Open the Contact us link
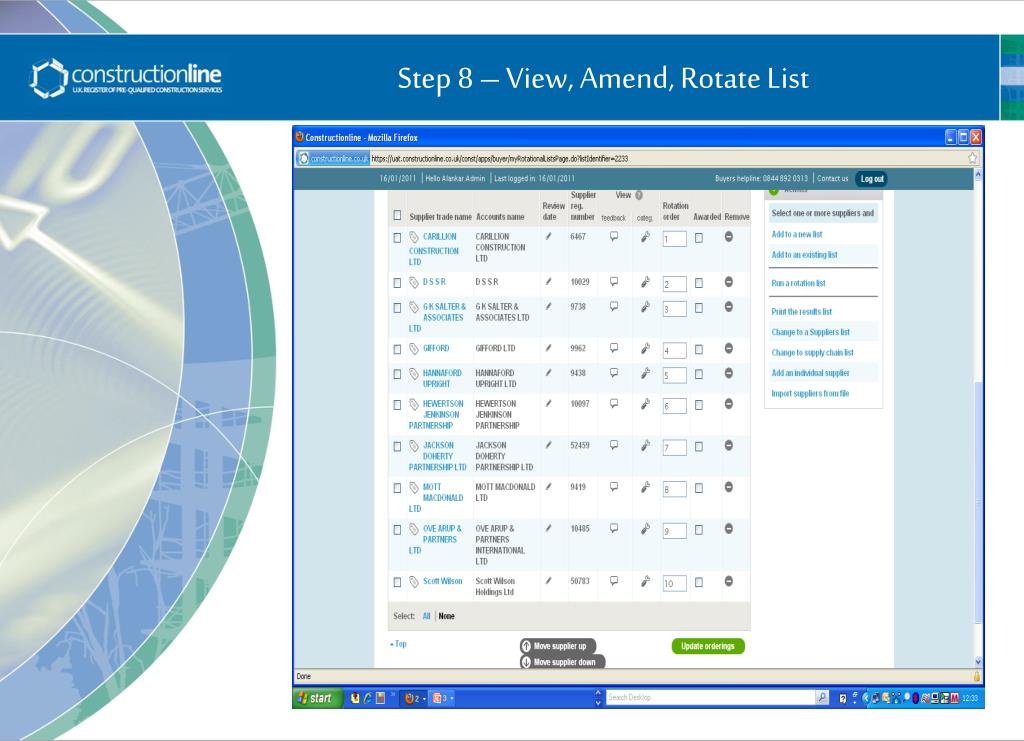The height and width of the screenshot is (741, 1024). click(833, 178)
